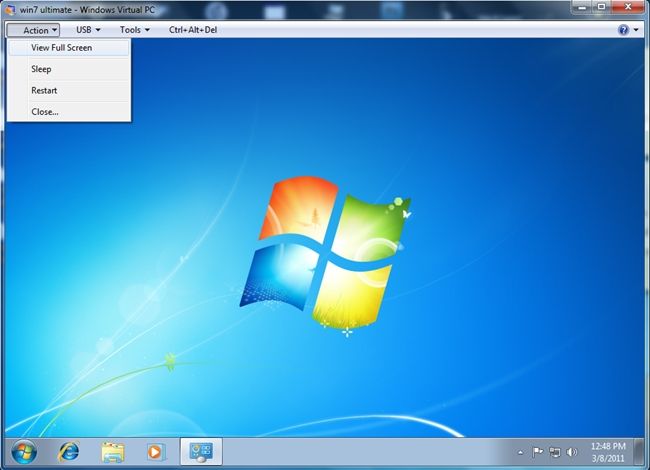Open the Windows Start orb
Image resolution: width=650 pixels, height=470 pixels.
coord(24,452)
